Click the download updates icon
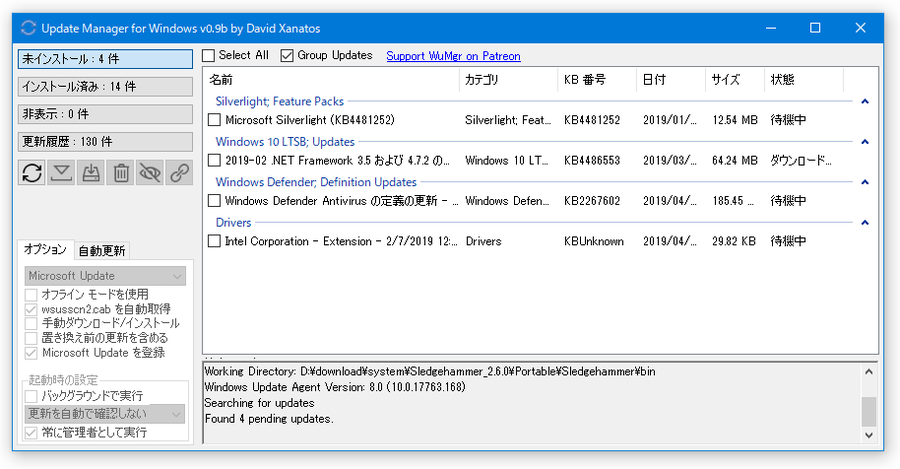The height and width of the screenshot is (469, 900). click(61, 172)
